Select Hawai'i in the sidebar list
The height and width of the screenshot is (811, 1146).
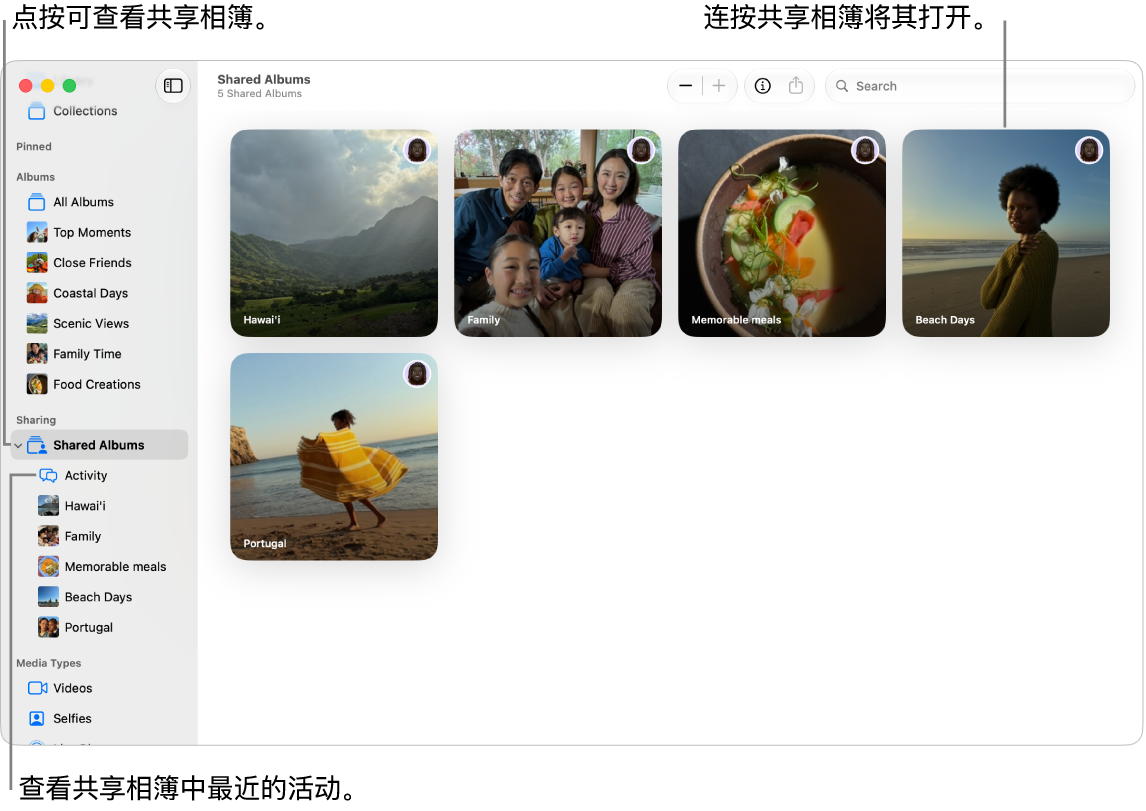[99, 506]
